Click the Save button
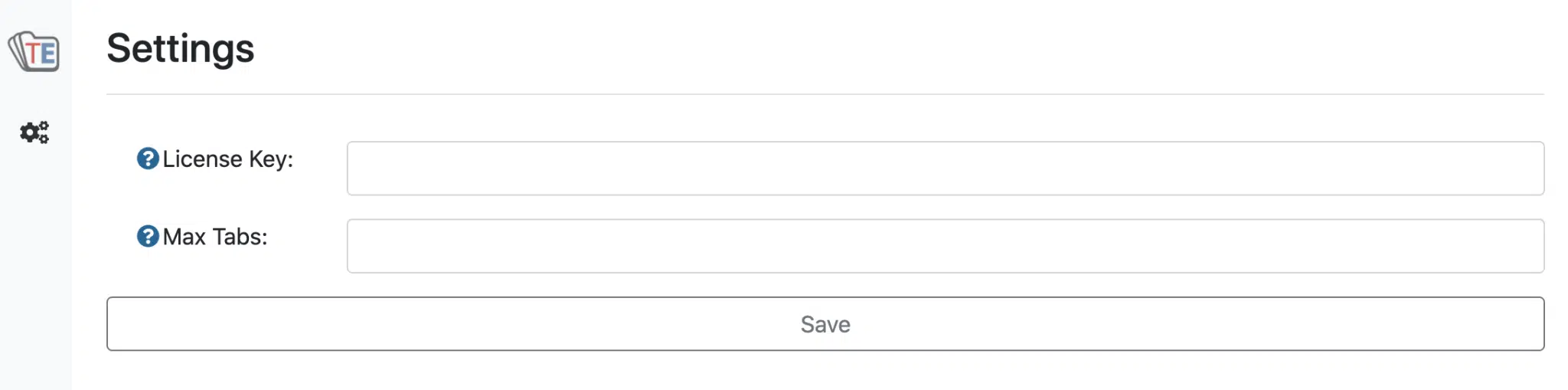Viewport: 1568px width, 390px height. coord(825,324)
